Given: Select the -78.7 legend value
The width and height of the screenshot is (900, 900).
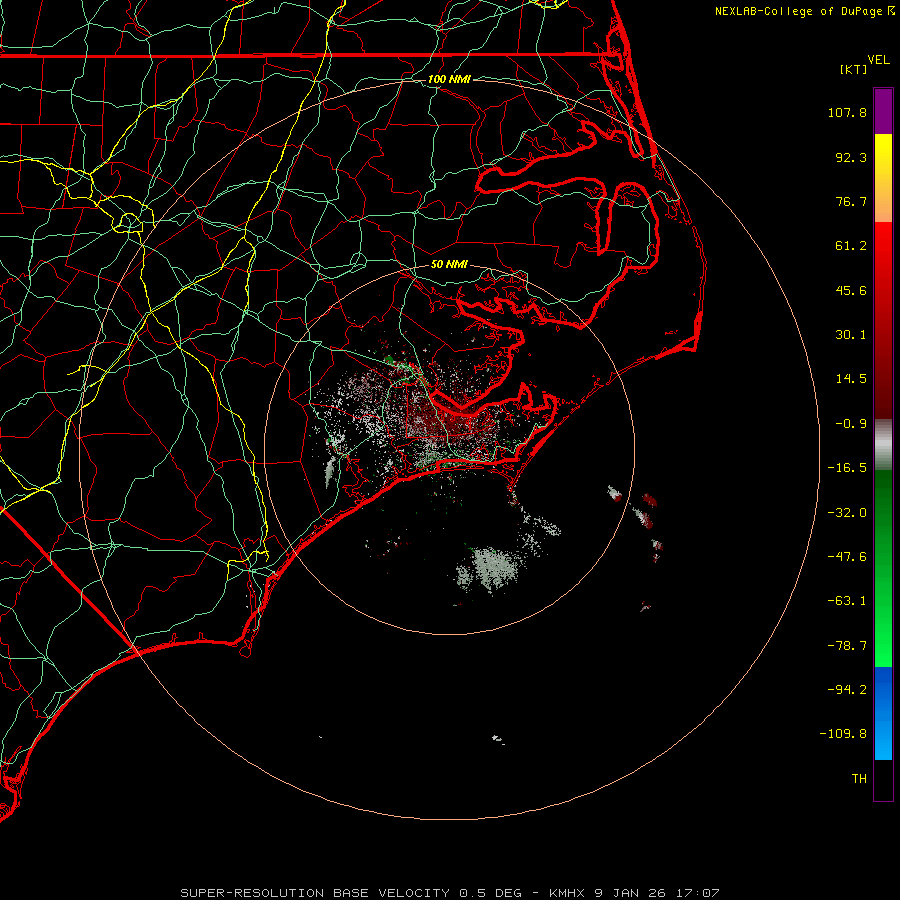Looking at the screenshot, I should click(x=847, y=646).
